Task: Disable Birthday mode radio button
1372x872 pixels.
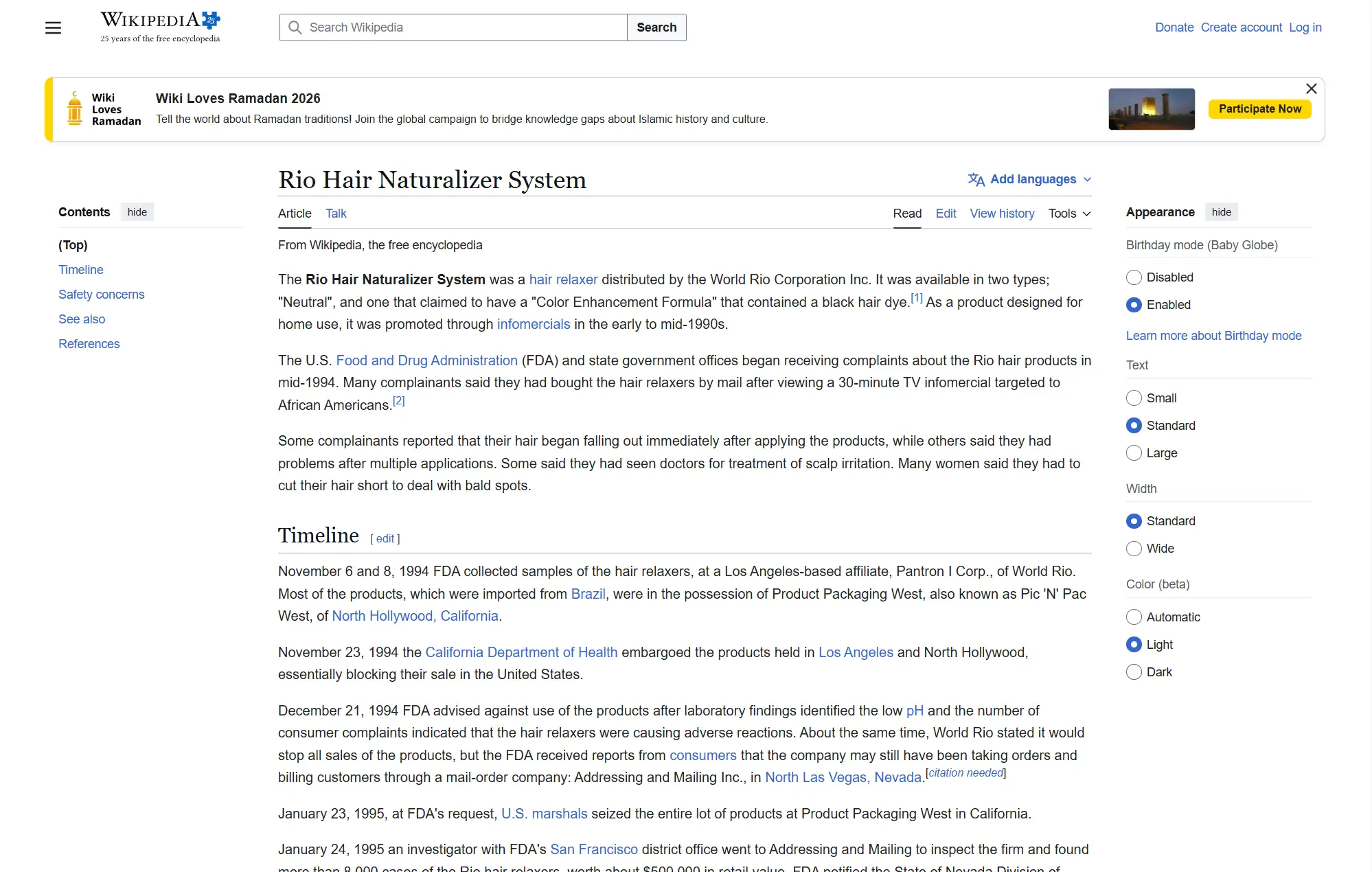Action: 1134,277
